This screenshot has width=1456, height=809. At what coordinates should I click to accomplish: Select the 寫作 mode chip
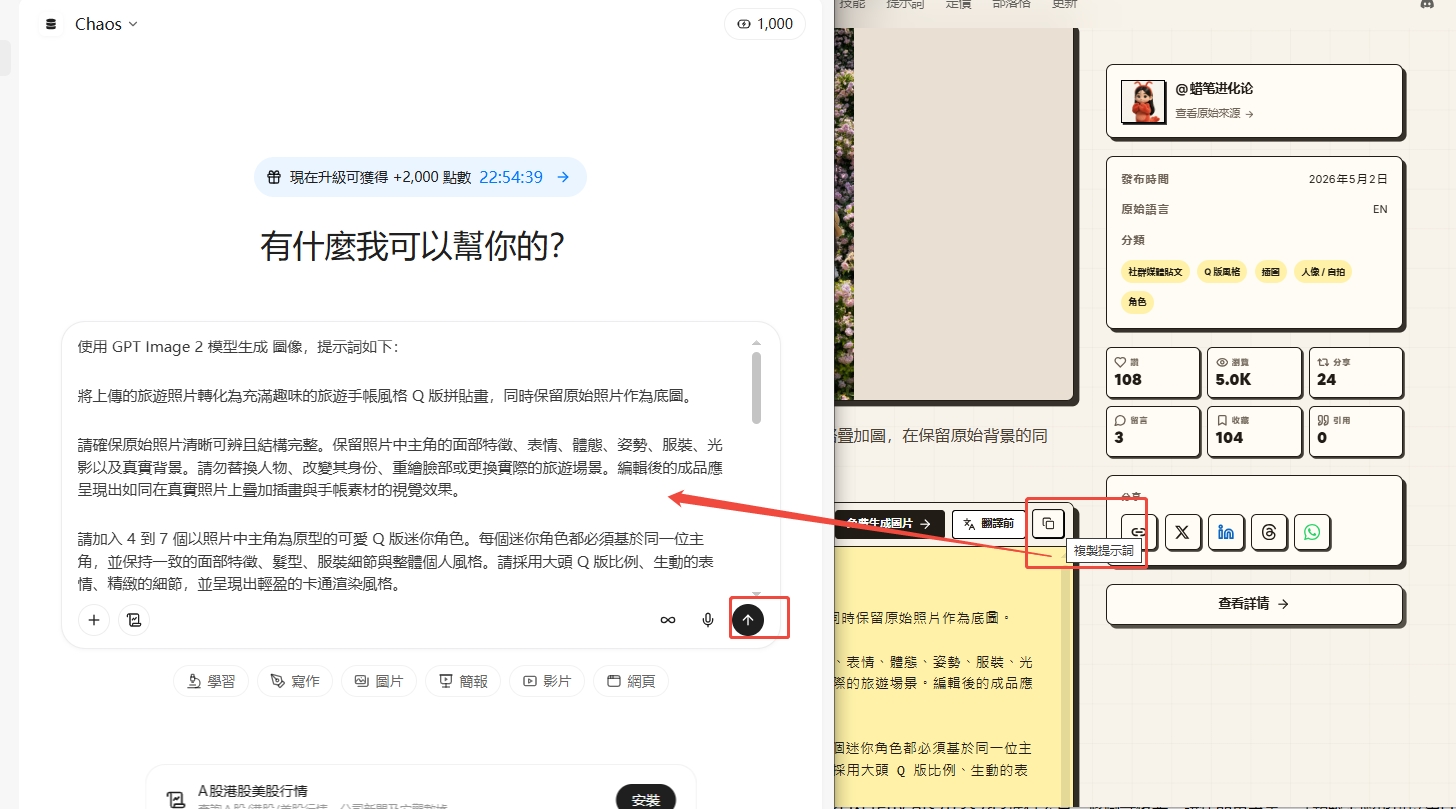click(x=295, y=681)
